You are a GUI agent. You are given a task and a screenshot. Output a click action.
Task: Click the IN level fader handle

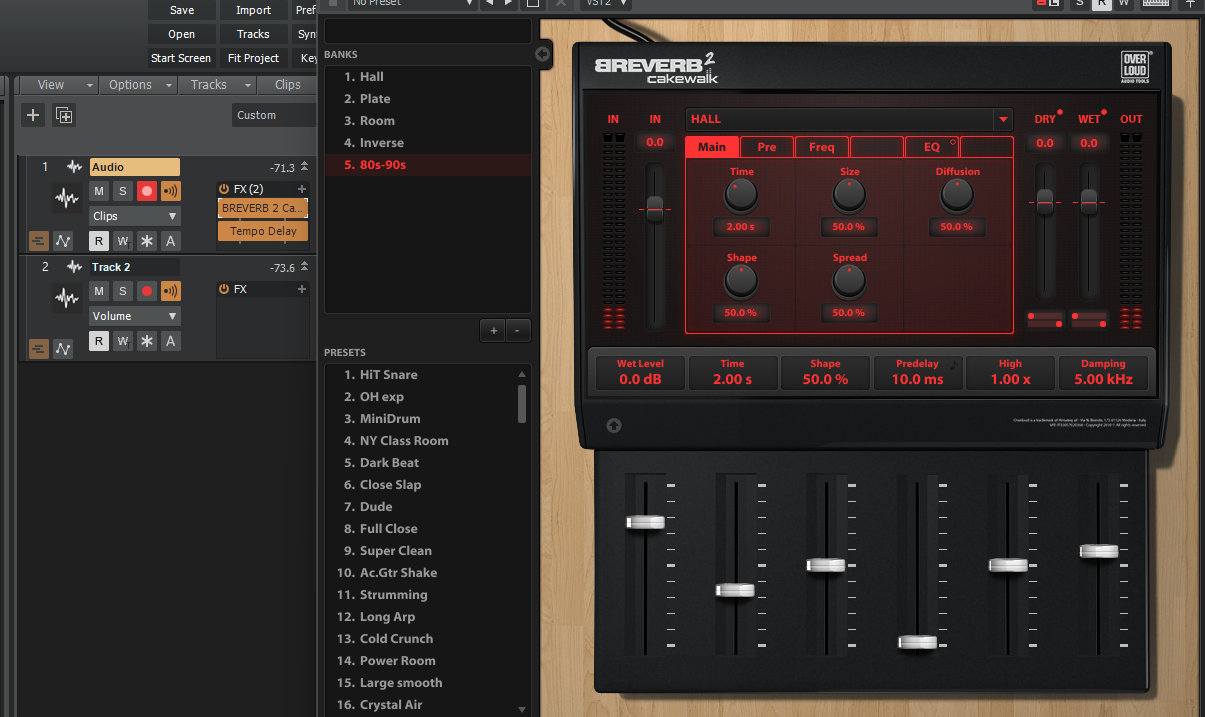(x=655, y=209)
